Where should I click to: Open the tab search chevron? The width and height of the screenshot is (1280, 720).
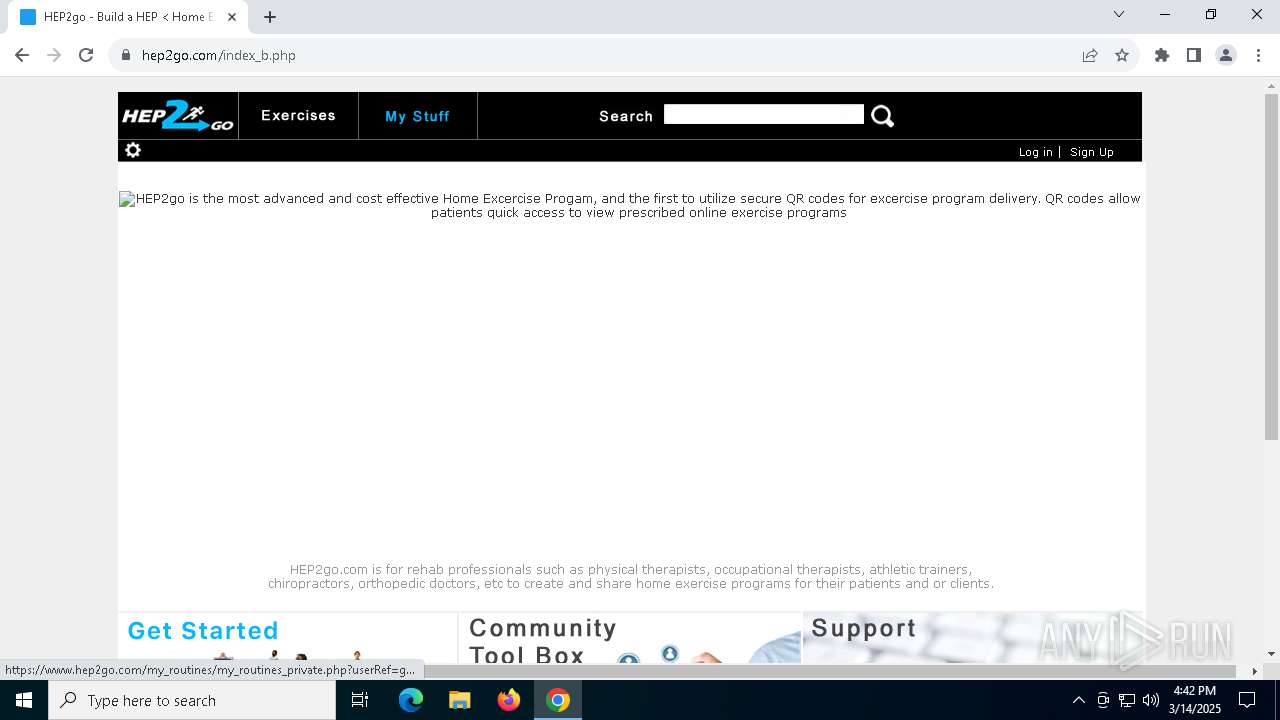click(x=1119, y=14)
